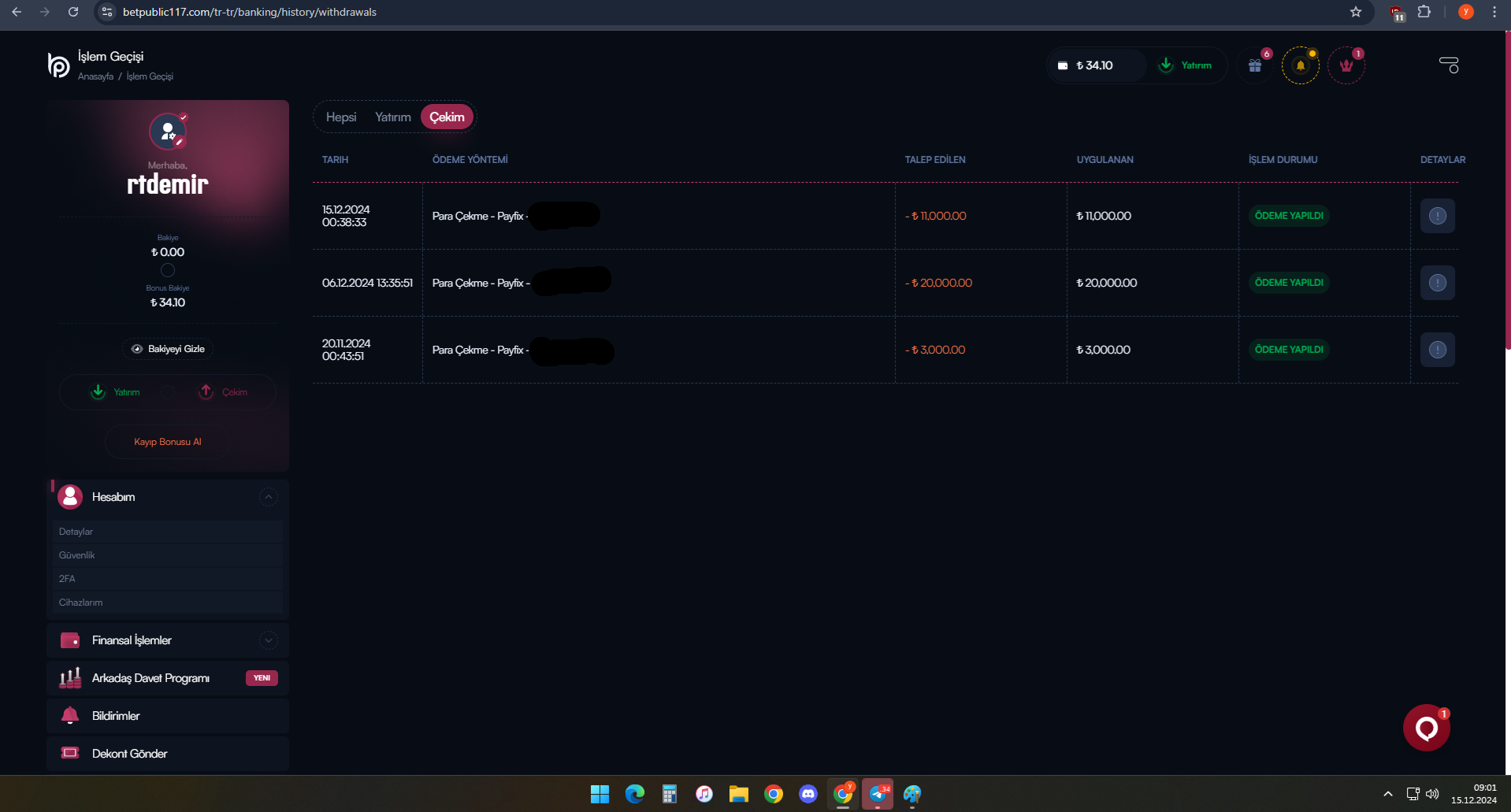Viewport: 1511px width, 812px height.
Task: Open the gift box promotions icon
Action: click(1255, 65)
